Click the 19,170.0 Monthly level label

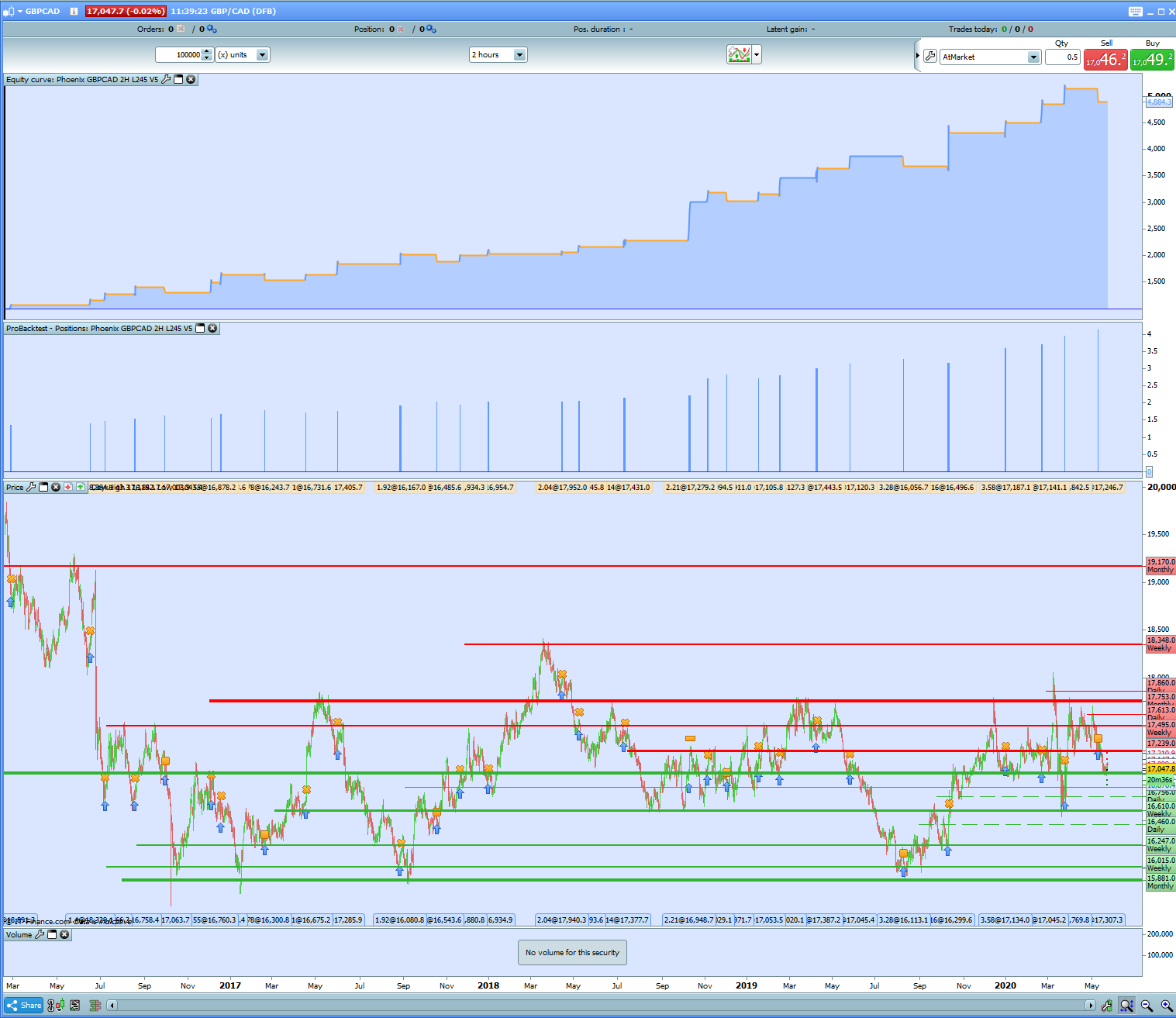(1160, 566)
